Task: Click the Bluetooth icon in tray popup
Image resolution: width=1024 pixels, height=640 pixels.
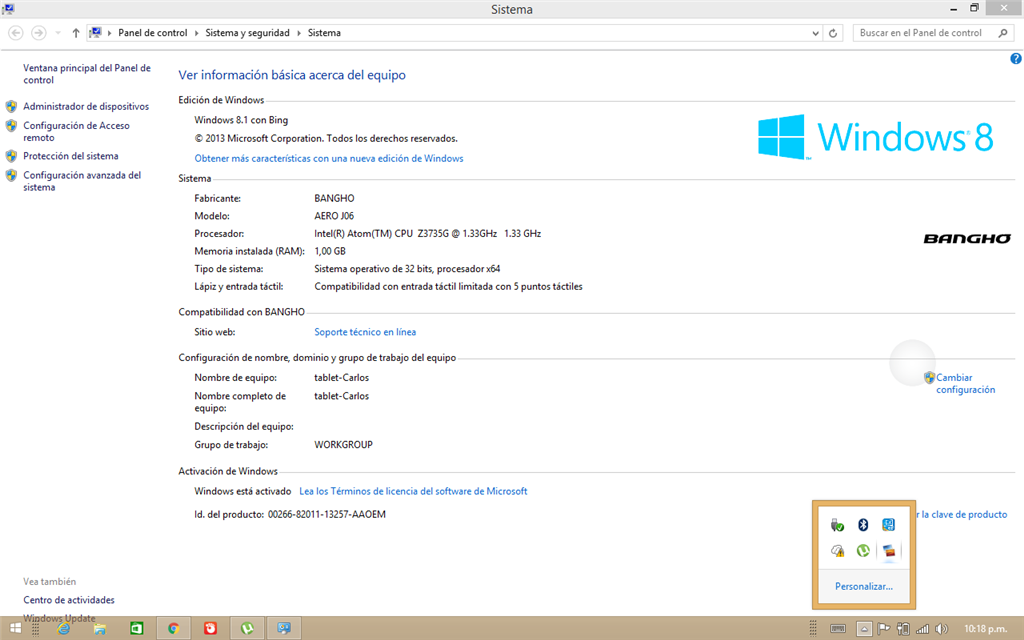Action: coord(863,524)
